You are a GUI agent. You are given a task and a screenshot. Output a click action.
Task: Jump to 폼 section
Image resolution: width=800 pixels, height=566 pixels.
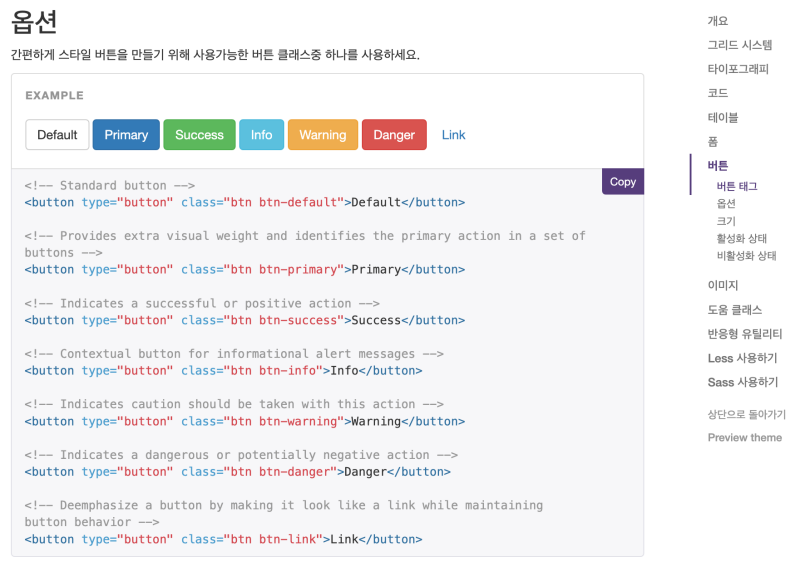tap(713, 141)
